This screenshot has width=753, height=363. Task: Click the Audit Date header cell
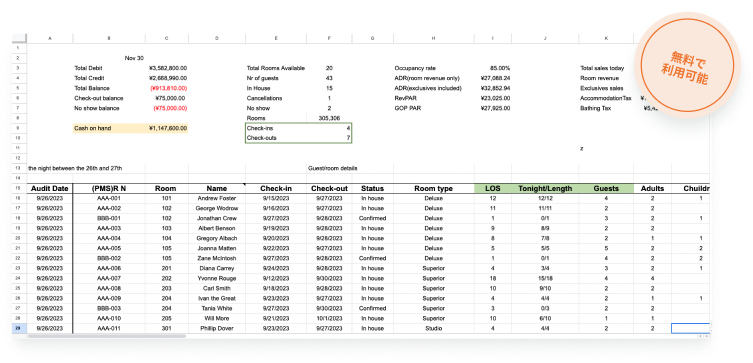pos(50,189)
